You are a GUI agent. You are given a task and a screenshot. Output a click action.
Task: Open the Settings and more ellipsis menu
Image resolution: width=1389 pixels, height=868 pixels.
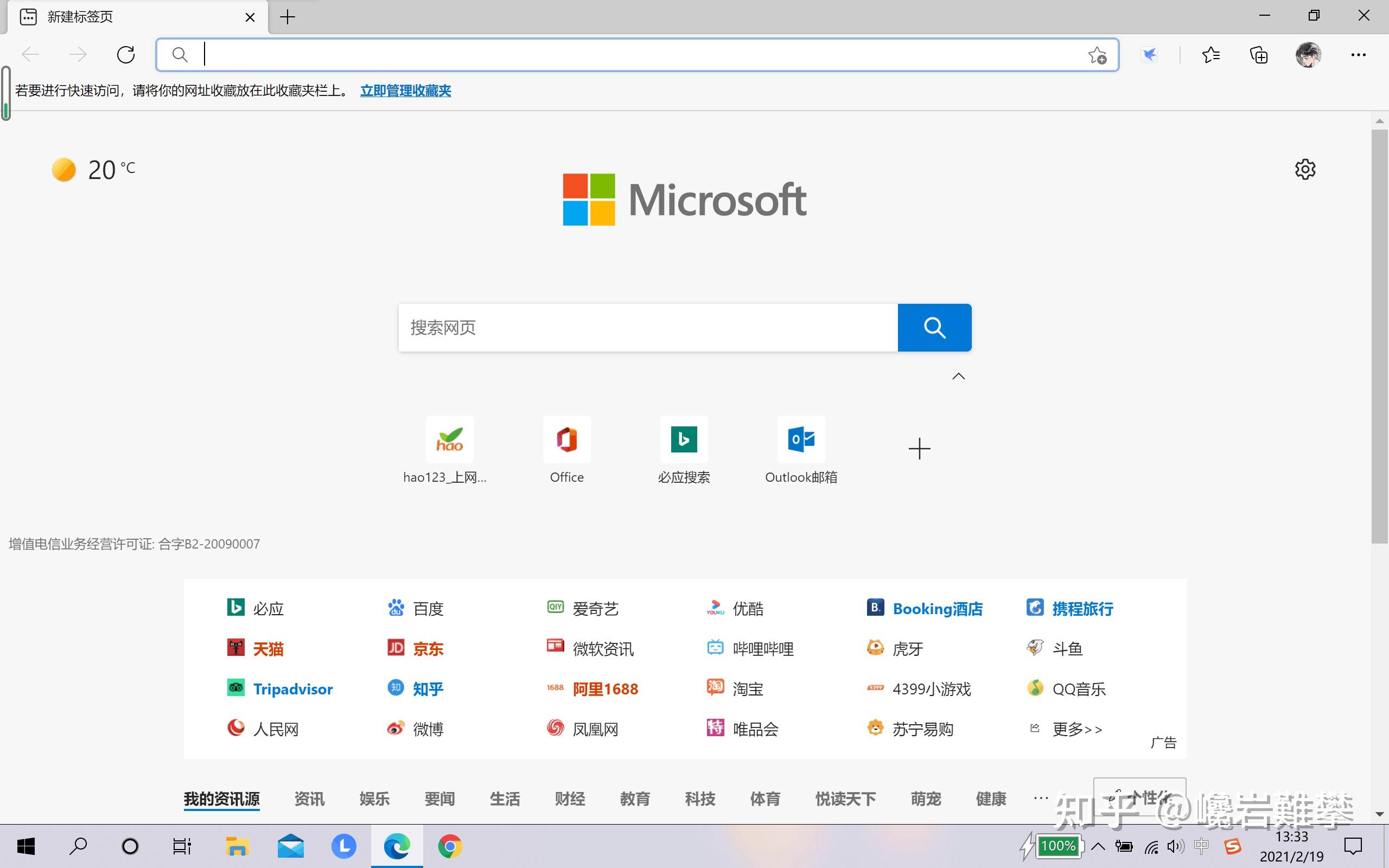(1358, 55)
